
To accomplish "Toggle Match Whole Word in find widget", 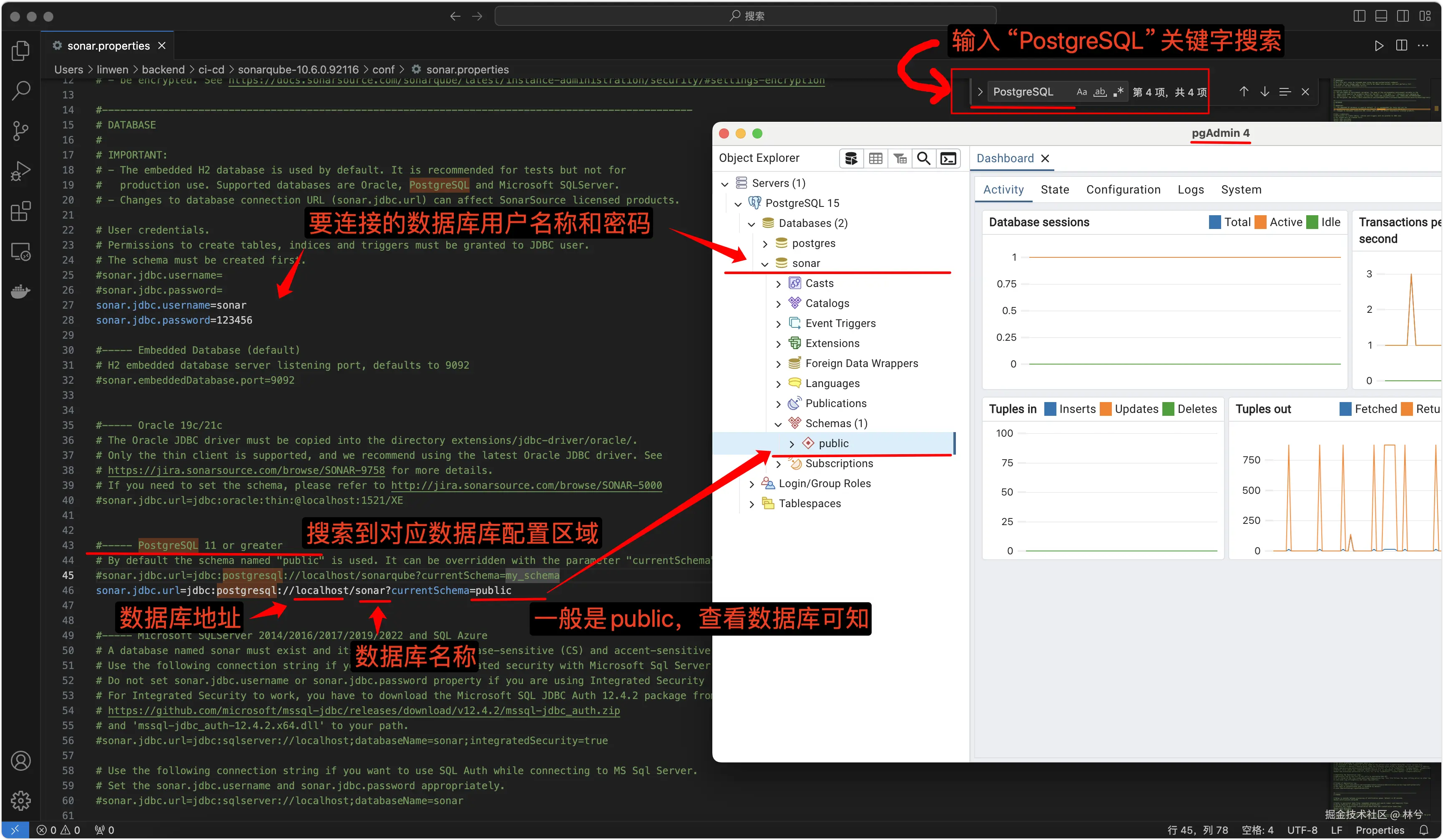I will (1099, 92).
